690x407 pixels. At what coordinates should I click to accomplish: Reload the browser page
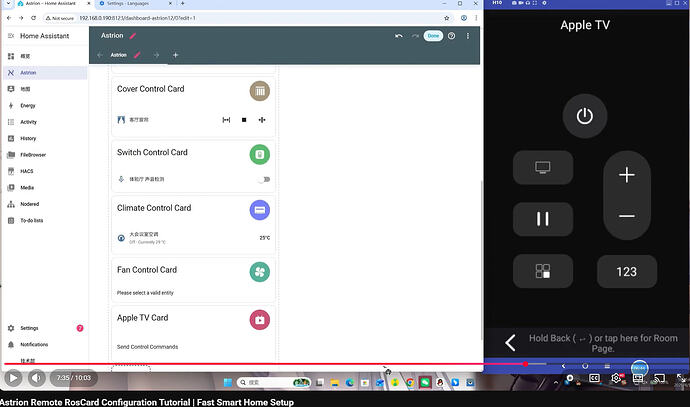[33, 18]
